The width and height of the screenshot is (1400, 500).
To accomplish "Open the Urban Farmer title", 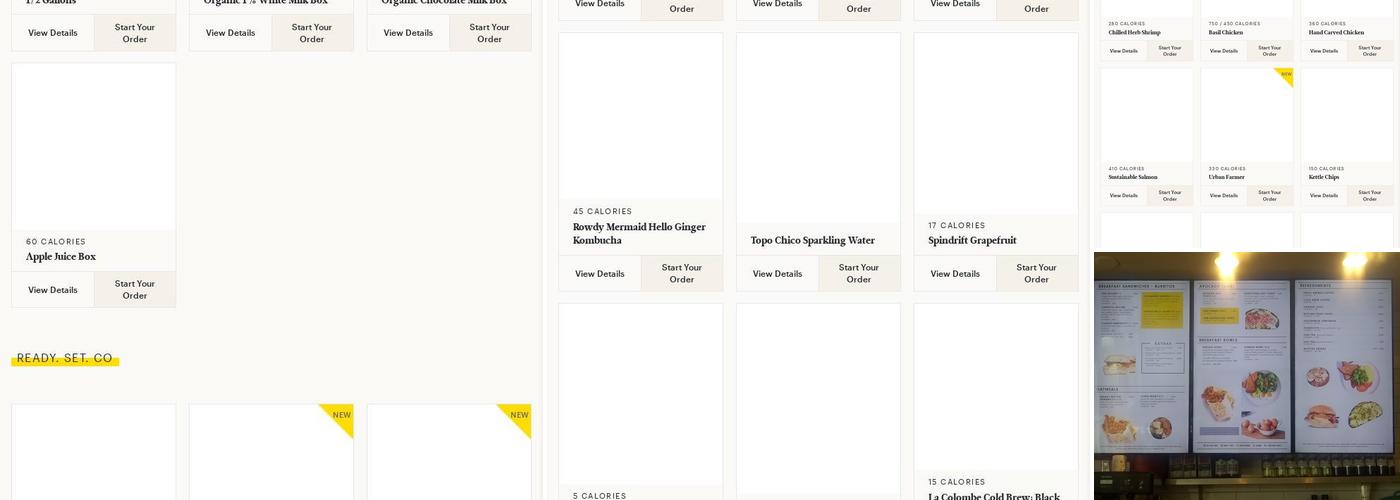I will [x=1226, y=178].
